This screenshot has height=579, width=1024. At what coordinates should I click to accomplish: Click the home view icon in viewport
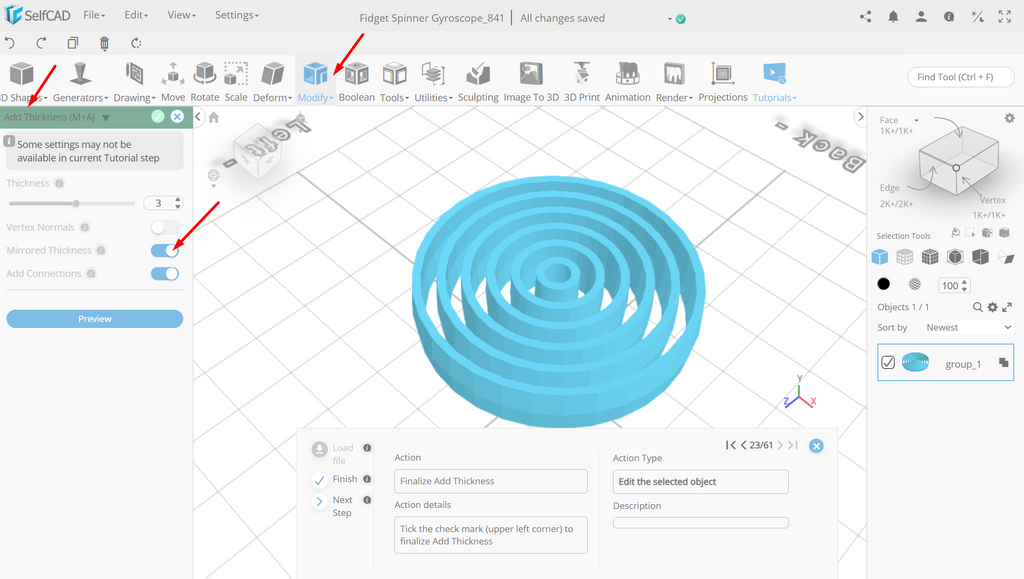click(x=214, y=117)
